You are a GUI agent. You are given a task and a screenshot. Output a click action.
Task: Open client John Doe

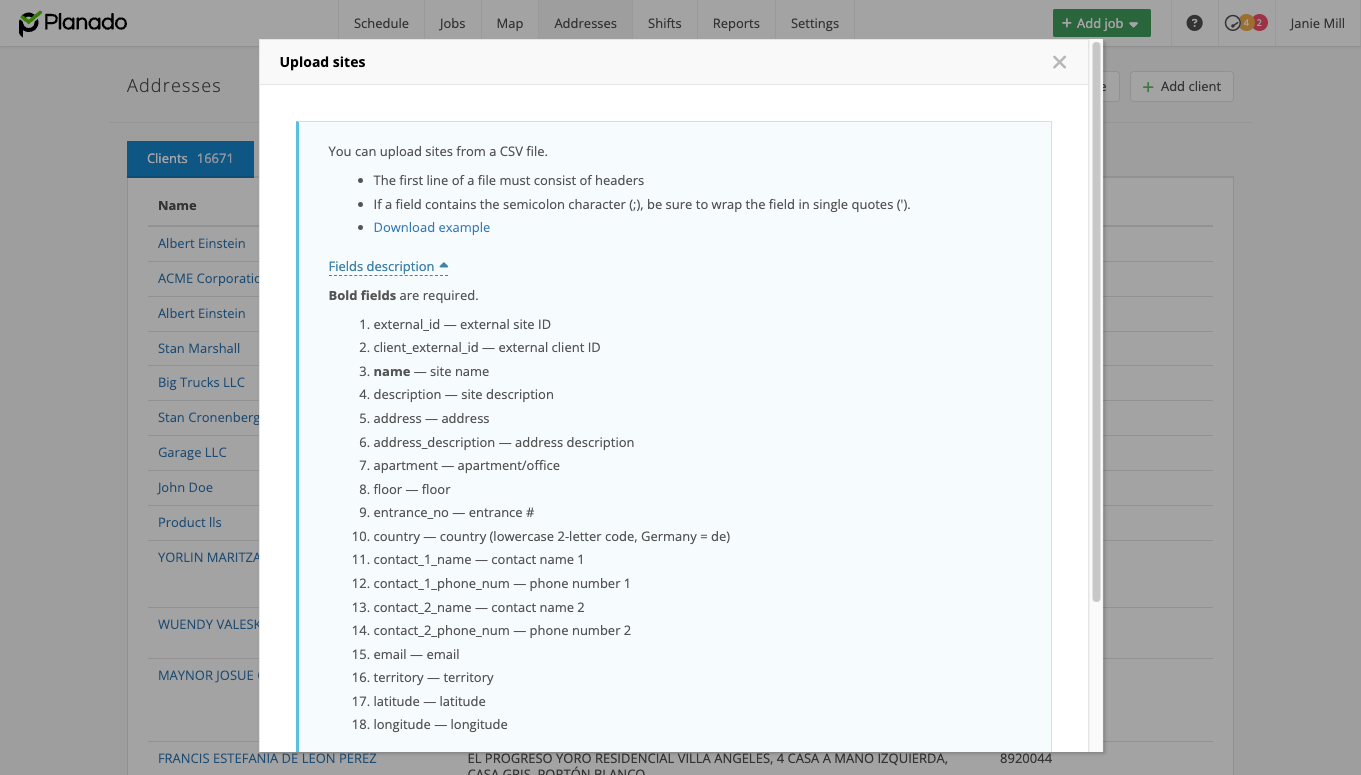click(x=185, y=487)
